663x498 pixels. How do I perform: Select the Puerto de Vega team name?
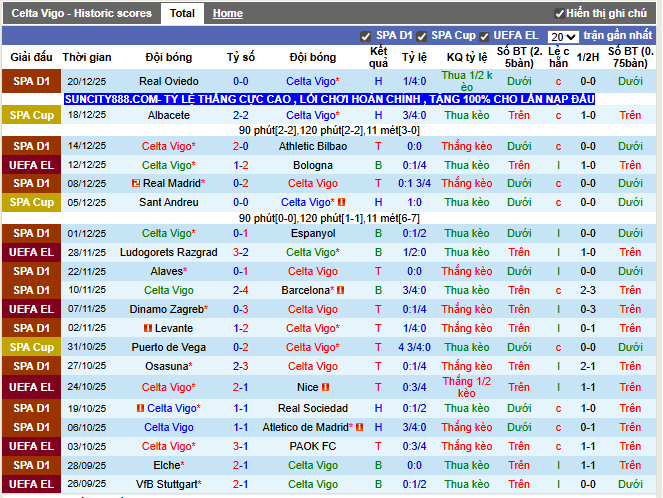(169, 348)
